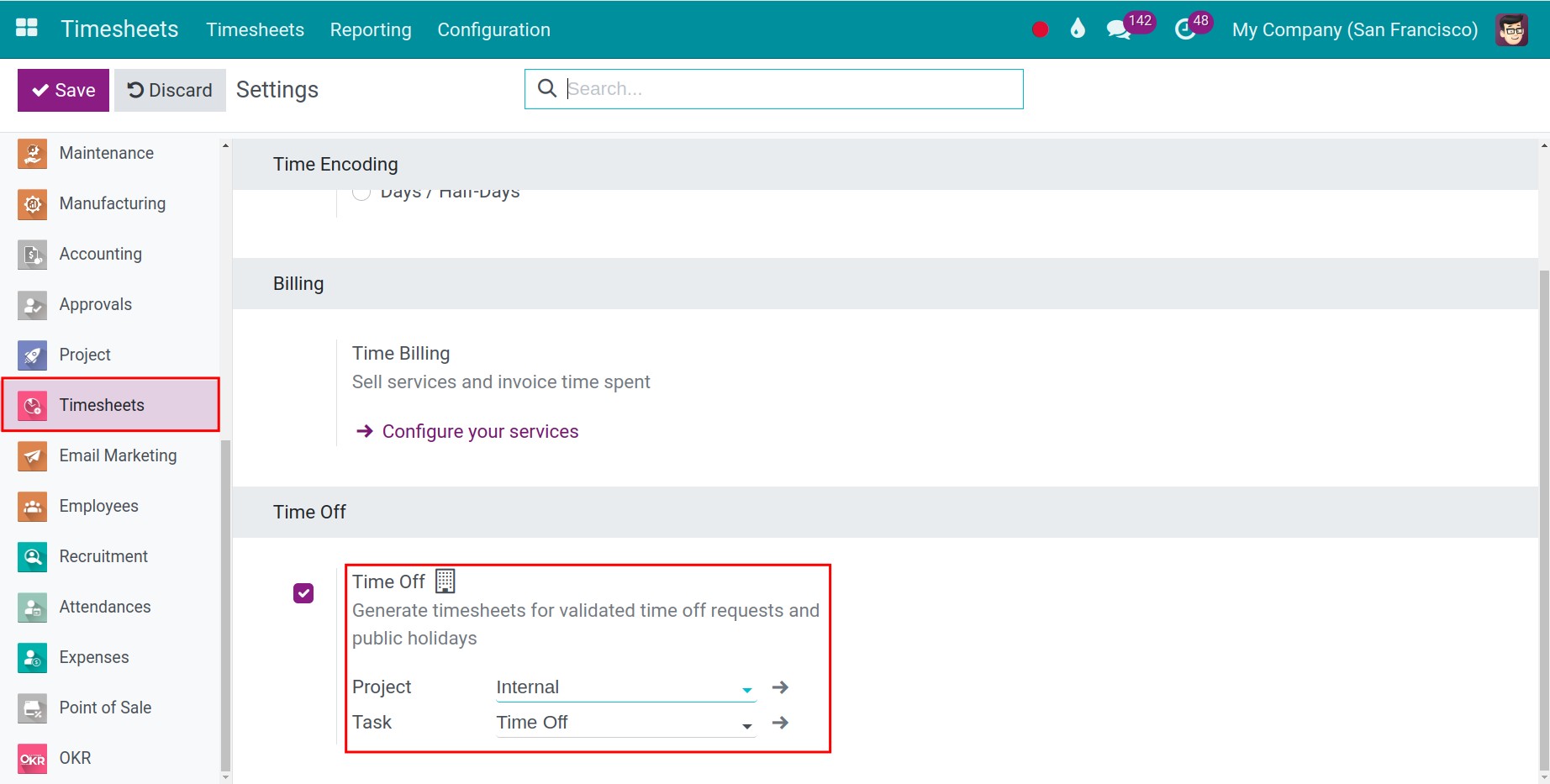
Task: Click the Employees app icon in the sidebar
Action: coord(32,507)
